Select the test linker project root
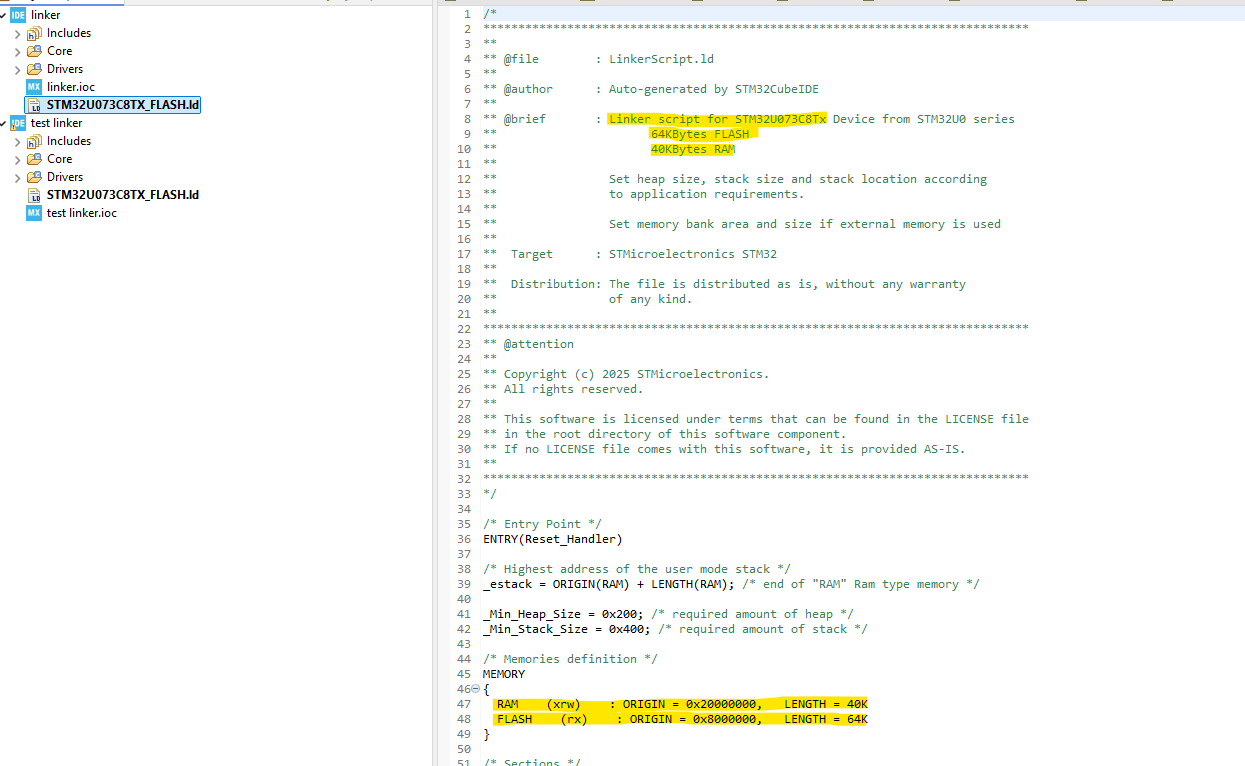The height and width of the screenshot is (766, 1245). pyautogui.click(x=55, y=122)
